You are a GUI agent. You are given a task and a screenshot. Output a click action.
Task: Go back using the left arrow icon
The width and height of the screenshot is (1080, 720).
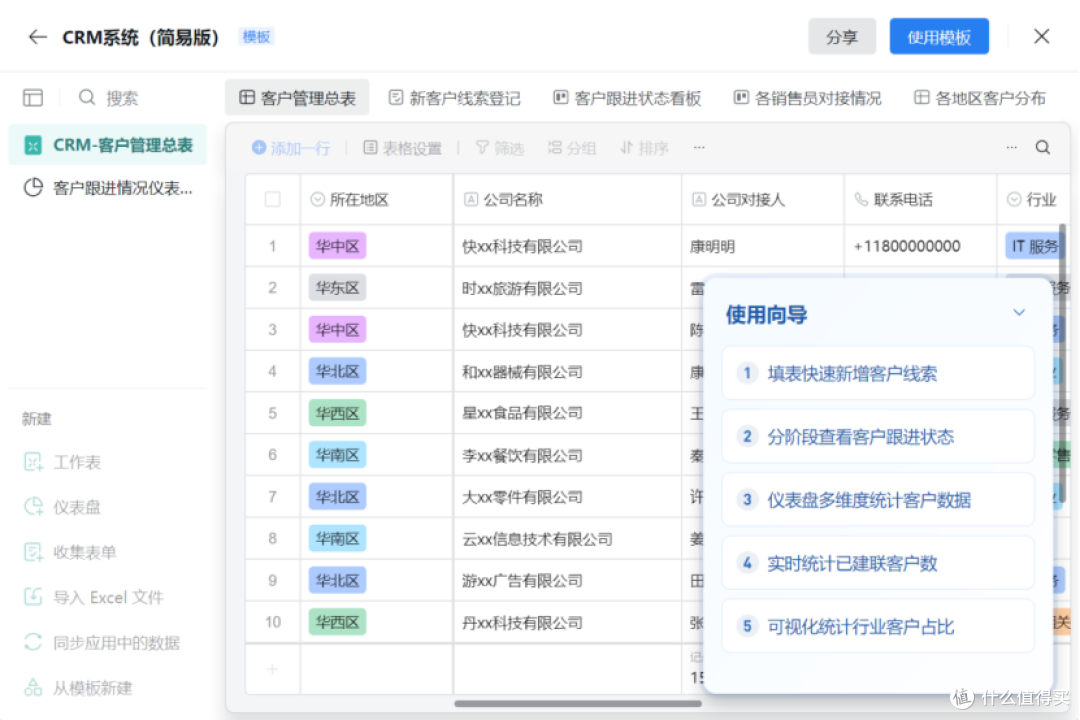click(x=37, y=37)
